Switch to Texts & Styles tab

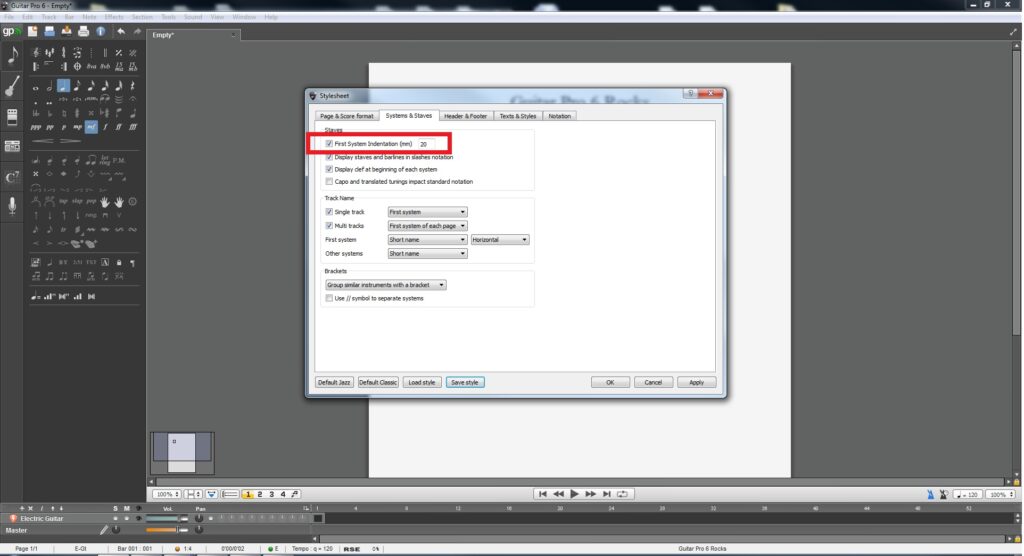pos(518,116)
